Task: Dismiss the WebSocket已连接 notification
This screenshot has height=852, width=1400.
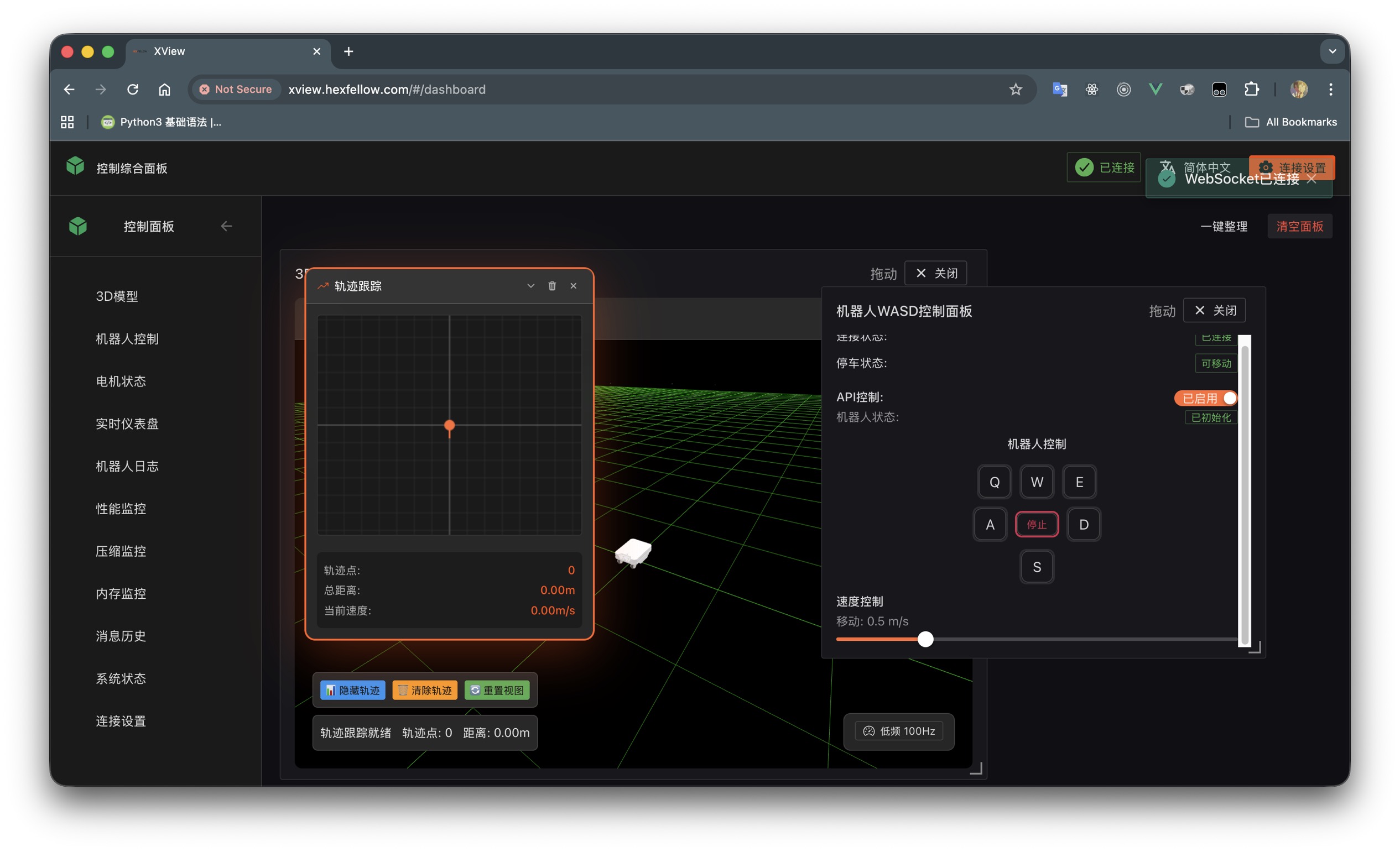Action: coord(1312,179)
